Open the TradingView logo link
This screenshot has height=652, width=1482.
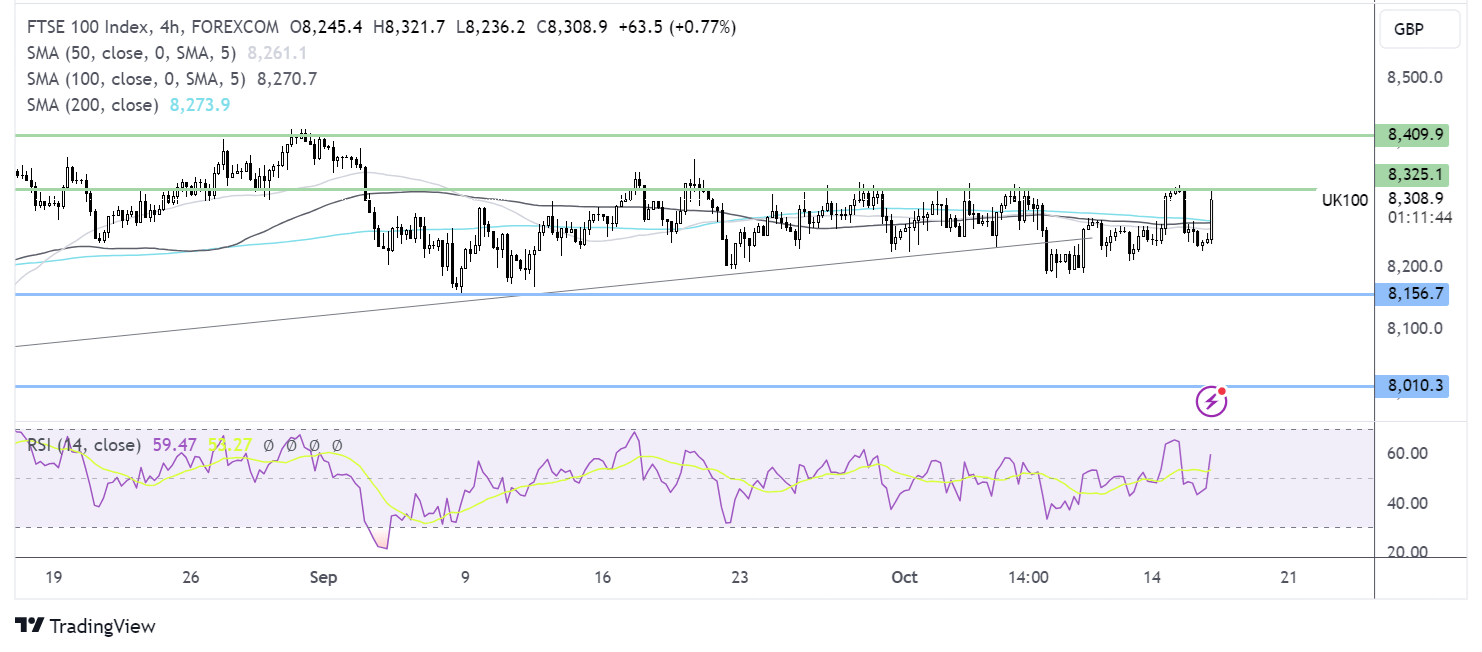(87, 626)
